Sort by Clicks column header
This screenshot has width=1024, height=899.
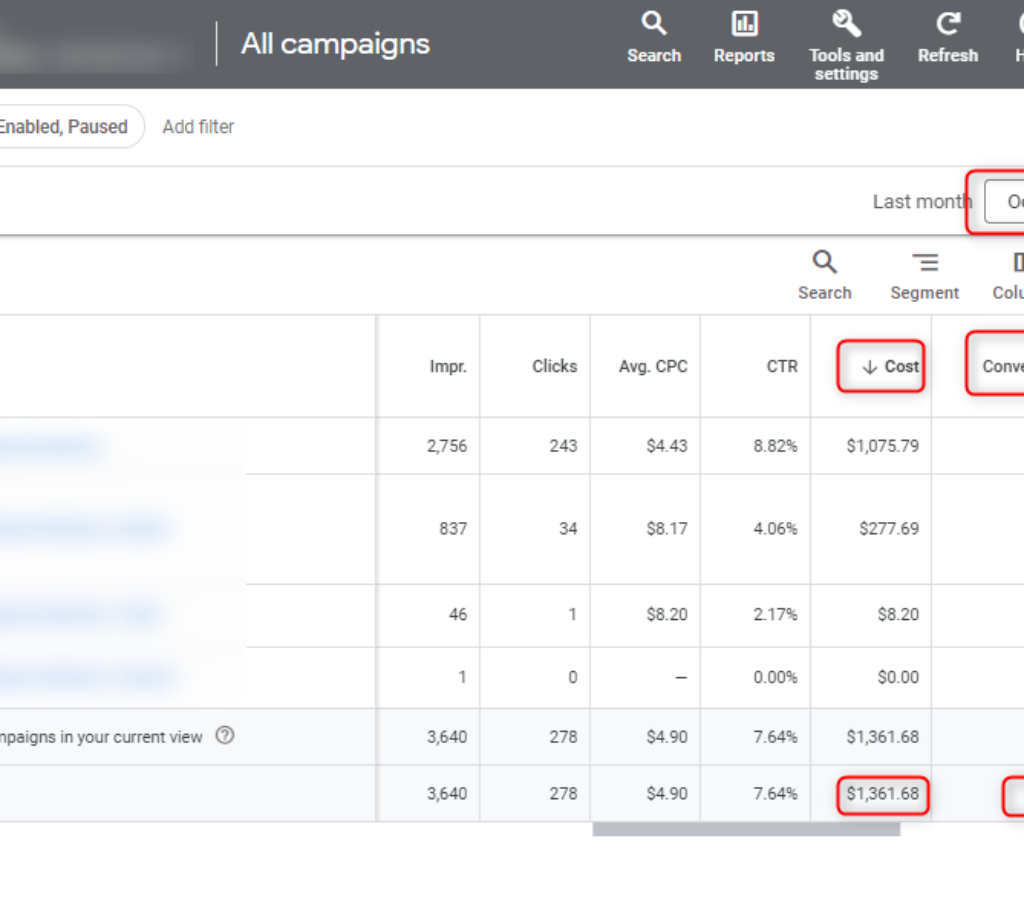[554, 366]
